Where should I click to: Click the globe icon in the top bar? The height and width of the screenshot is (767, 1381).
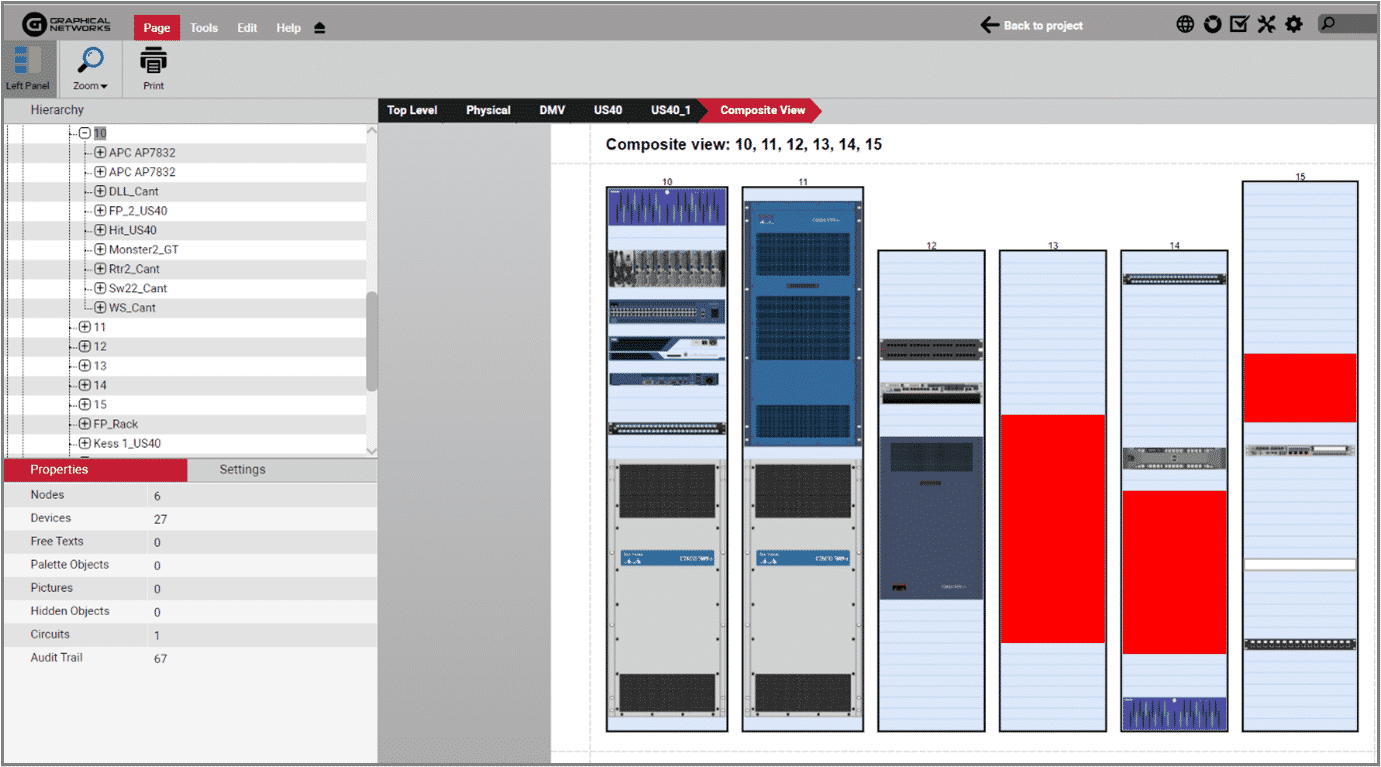[1184, 23]
